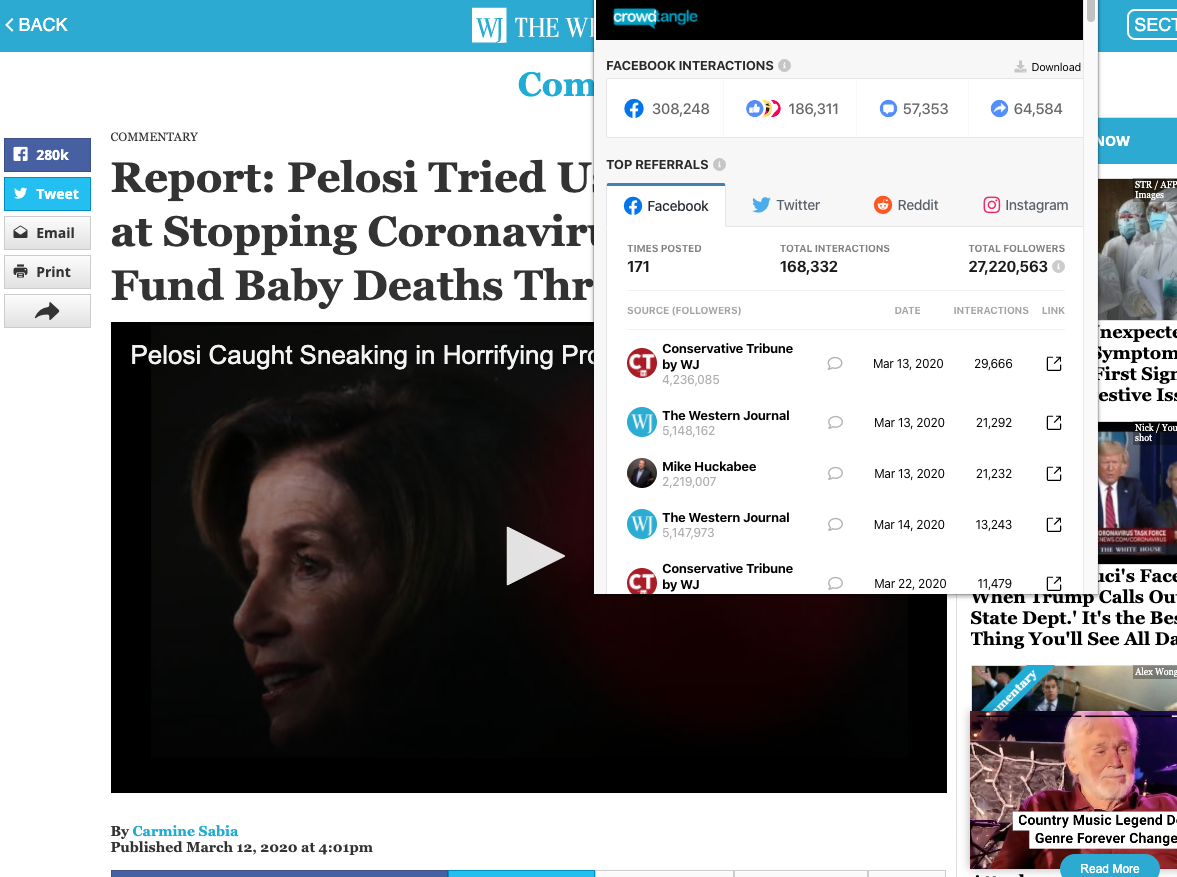This screenshot has width=1177, height=877.
Task: Select the Instagram referrals tab
Action: [1025, 205]
